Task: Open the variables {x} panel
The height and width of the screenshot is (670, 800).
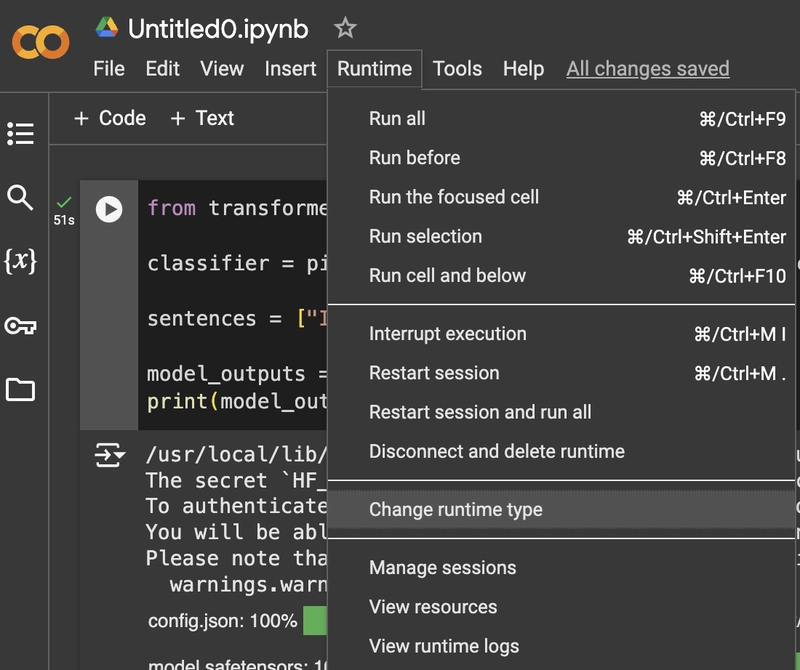Action: point(20,261)
